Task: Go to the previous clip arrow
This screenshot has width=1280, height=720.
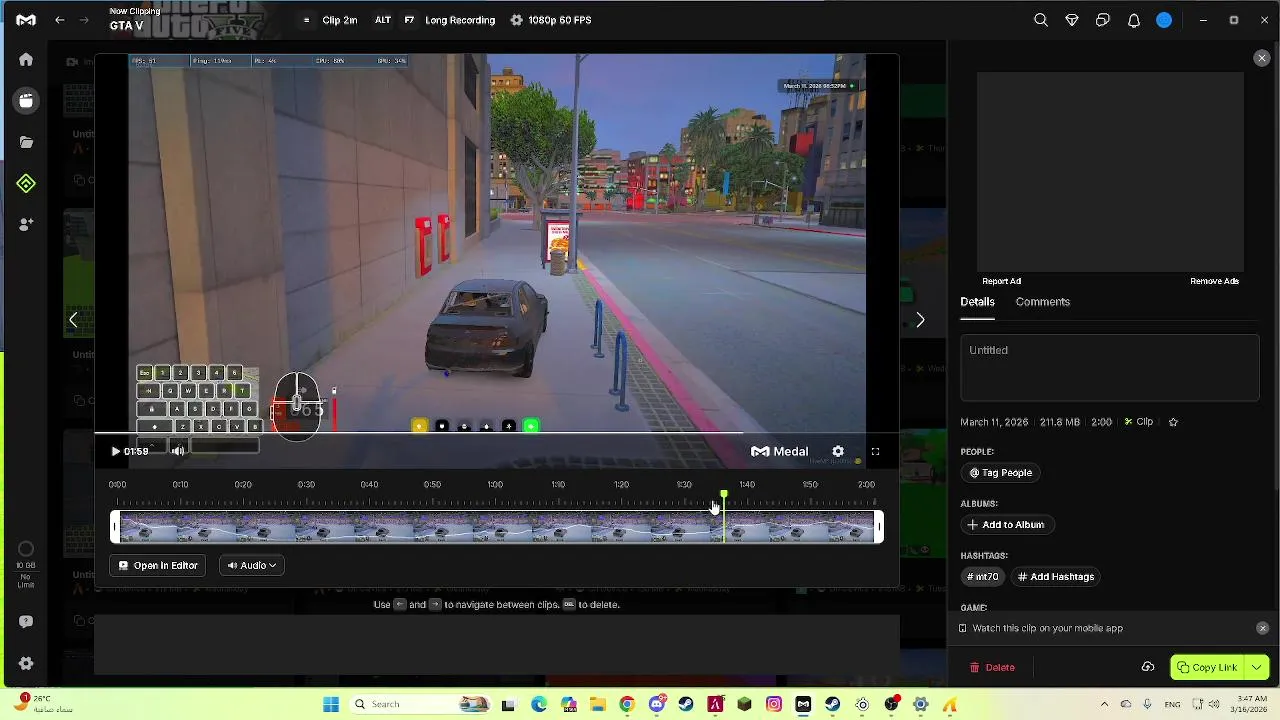Action: 73,320
